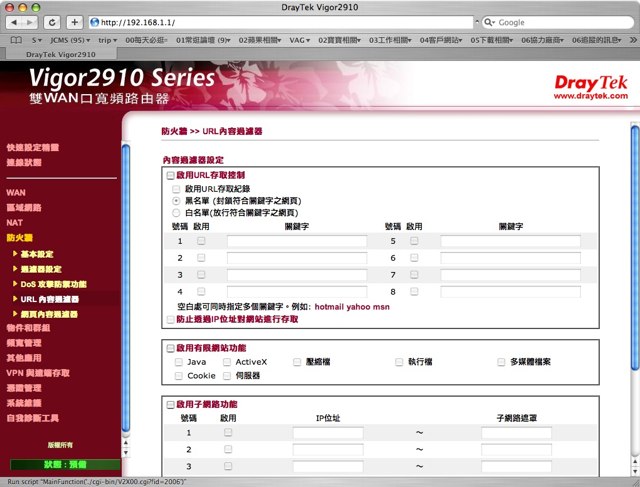Visit www.draytek.com link
This screenshot has width=640, height=487.
(591, 96)
